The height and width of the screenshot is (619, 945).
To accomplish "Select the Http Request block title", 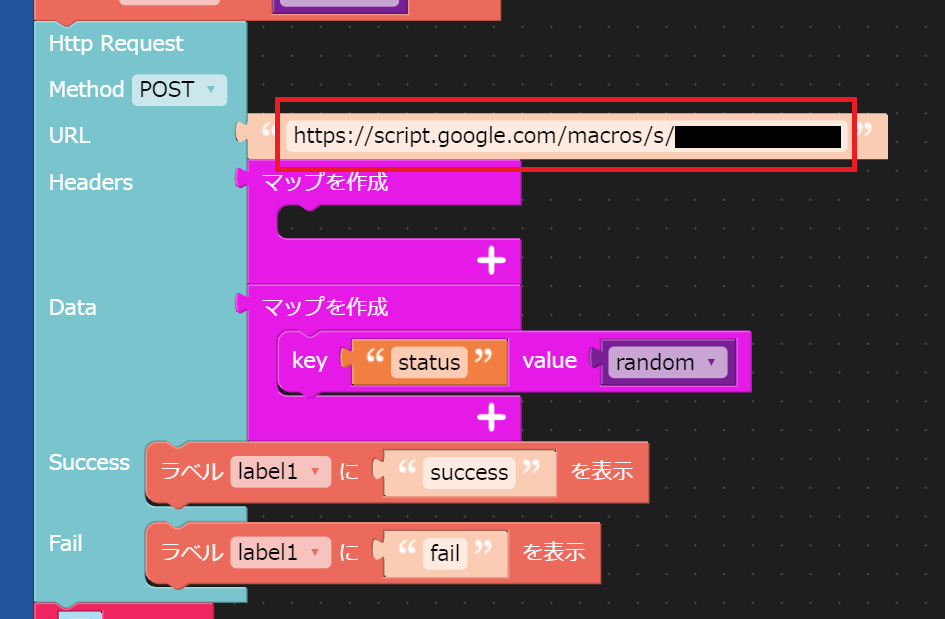I will pyautogui.click(x=116, y=44).
